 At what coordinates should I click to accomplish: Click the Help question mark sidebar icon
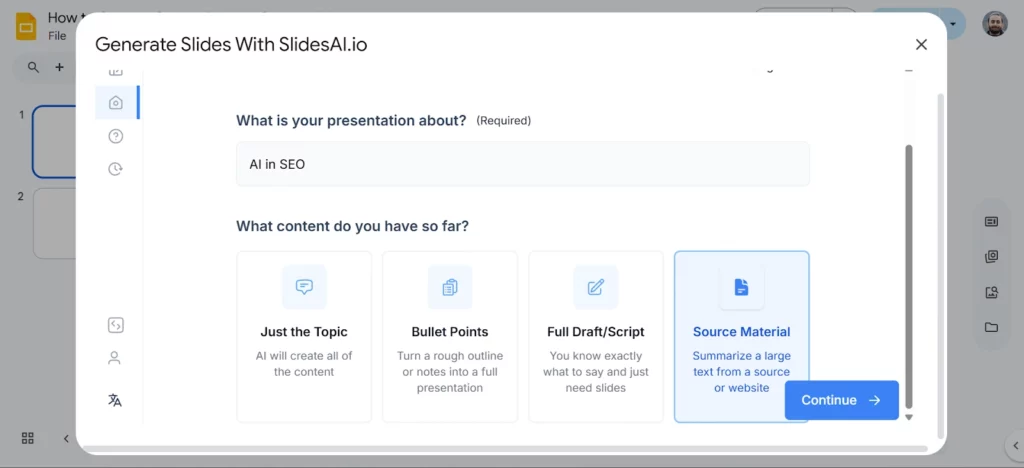[116, 136]
